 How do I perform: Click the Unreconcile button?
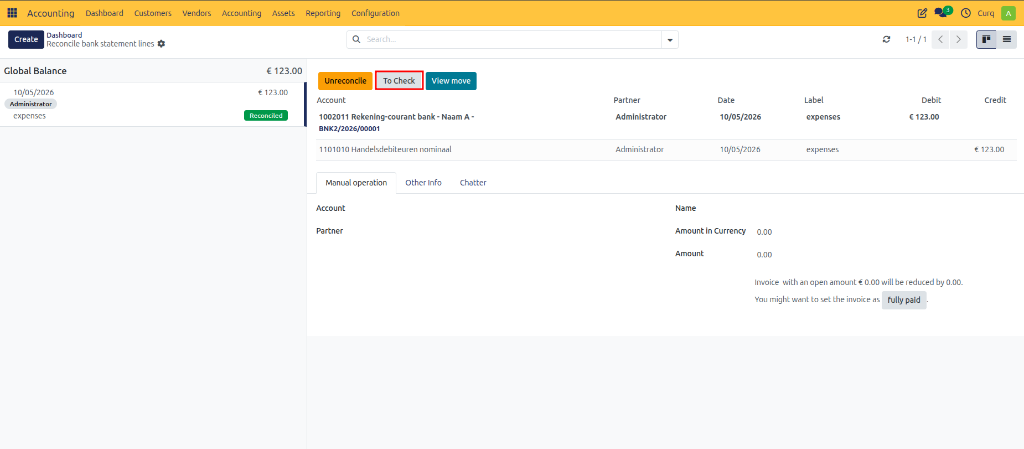pyautogui.click(x=345, y=81)
